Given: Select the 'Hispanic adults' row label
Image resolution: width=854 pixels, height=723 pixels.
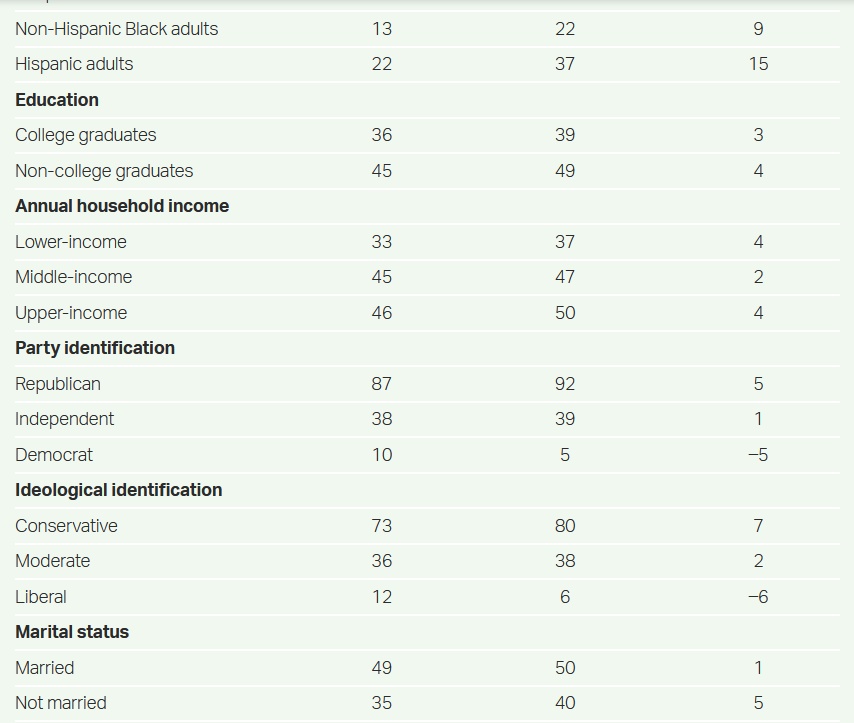Looking at the screenshot, I should (74, 64).
